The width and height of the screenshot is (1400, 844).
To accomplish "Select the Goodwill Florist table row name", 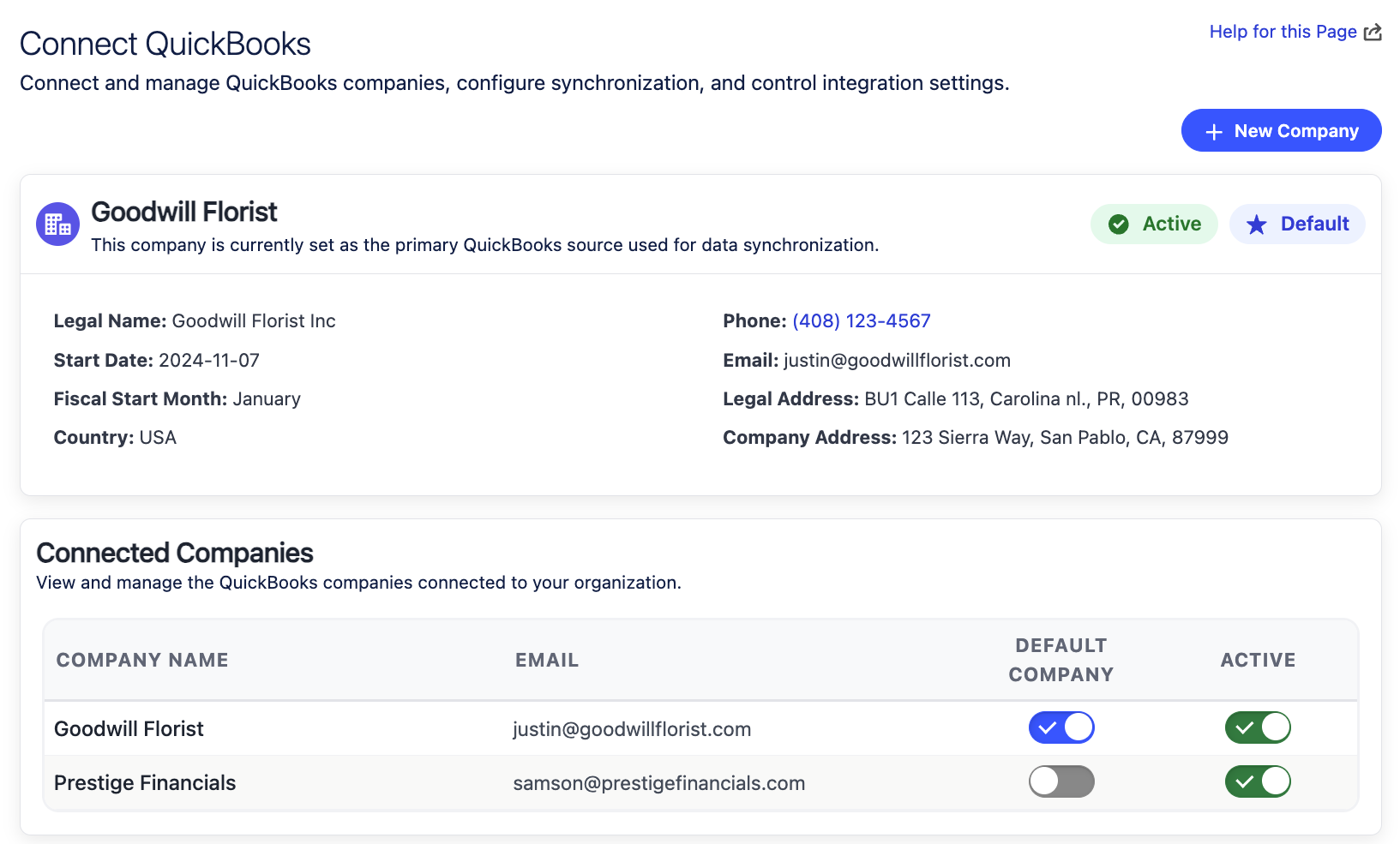I will [x=129, y=729].
